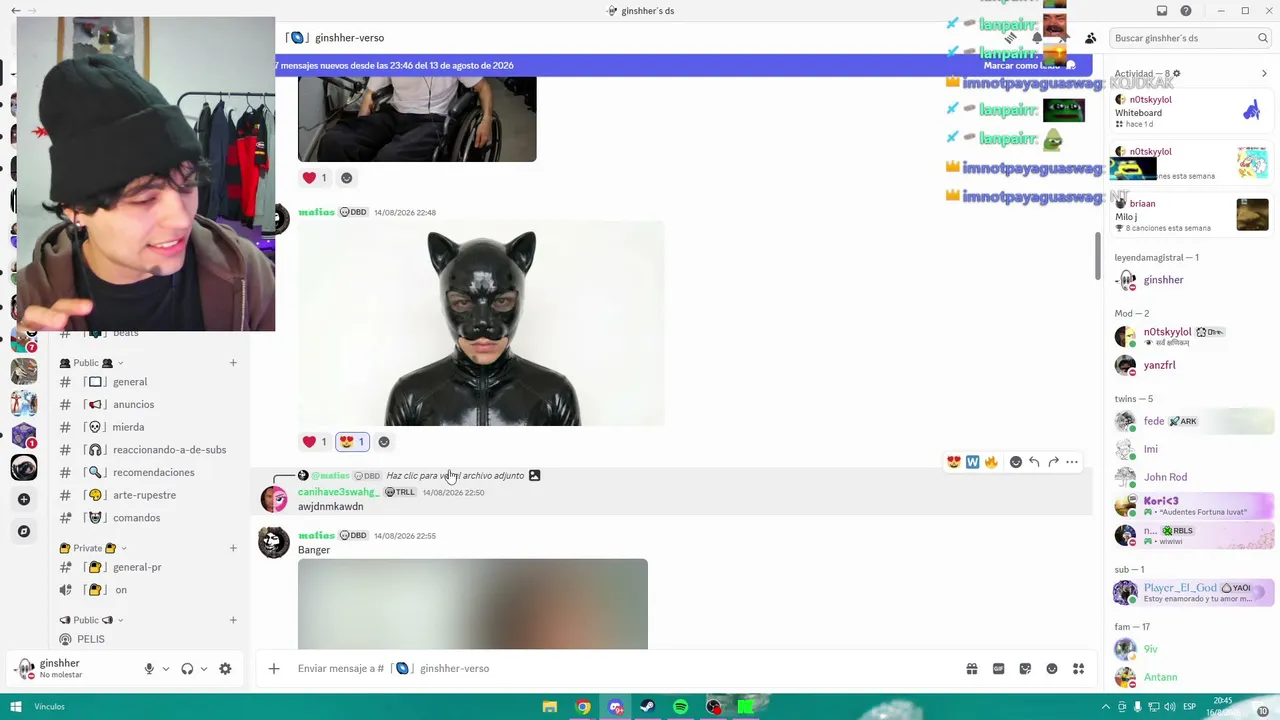Open the sticker picker

click(x=1025, y=669)
